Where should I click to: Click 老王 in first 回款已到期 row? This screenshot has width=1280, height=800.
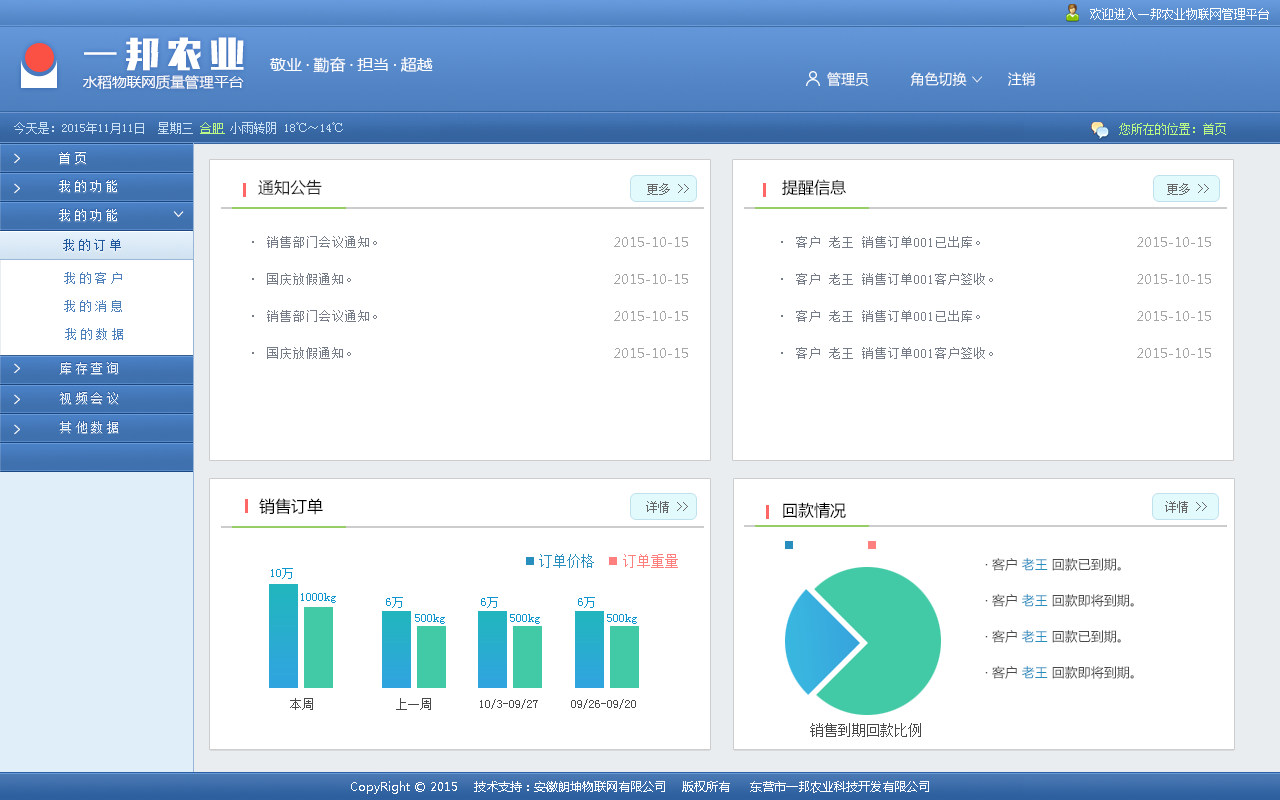(x=1034, y=564)
